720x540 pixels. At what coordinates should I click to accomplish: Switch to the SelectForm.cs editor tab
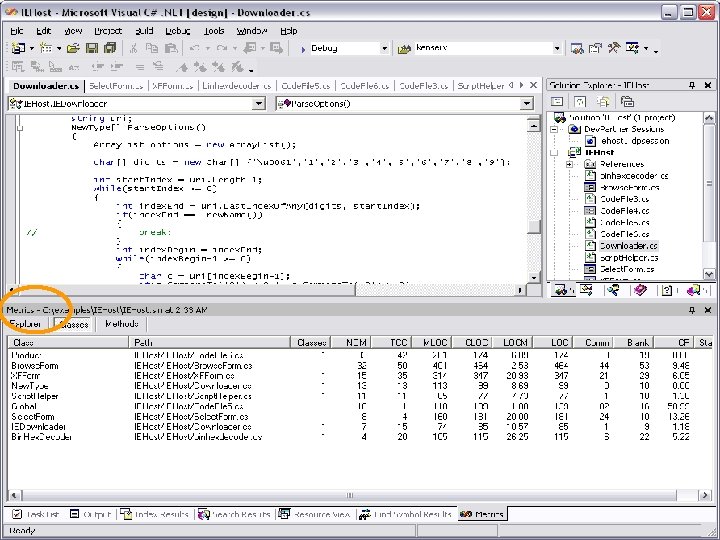(x=116, y=86)
